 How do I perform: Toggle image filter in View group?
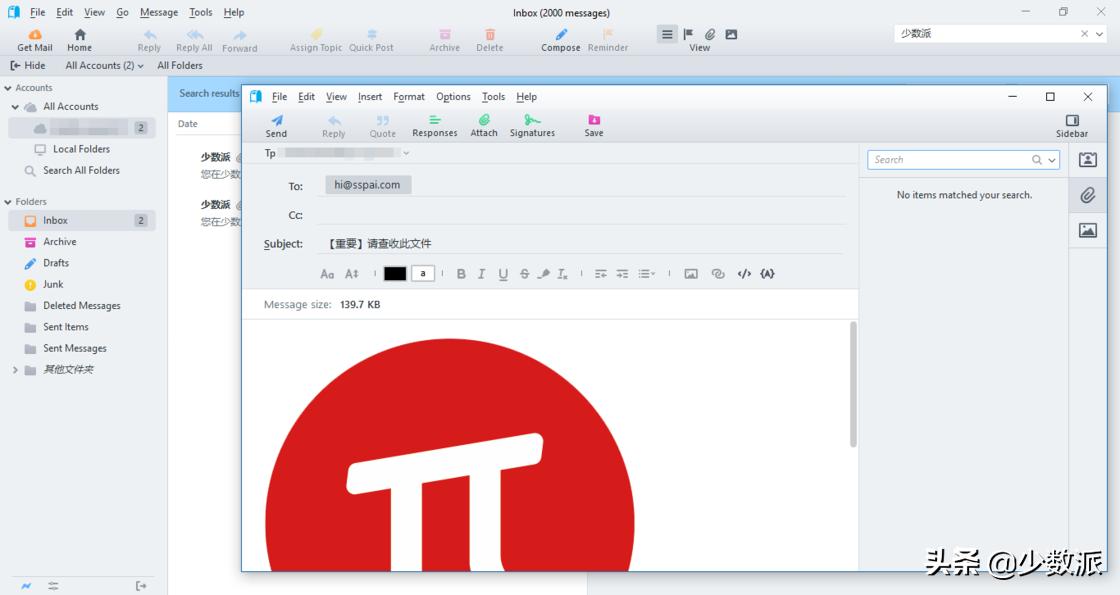tap(731, 34)
